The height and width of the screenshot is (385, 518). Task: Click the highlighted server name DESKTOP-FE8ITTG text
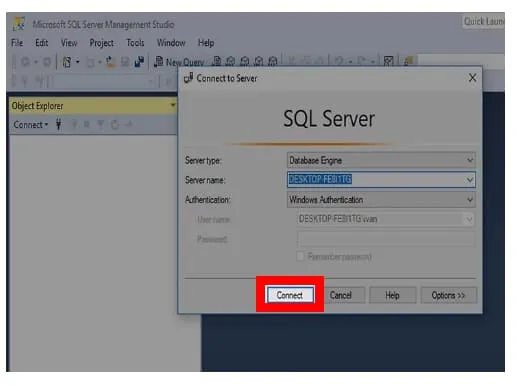click(x=320, y=180)
